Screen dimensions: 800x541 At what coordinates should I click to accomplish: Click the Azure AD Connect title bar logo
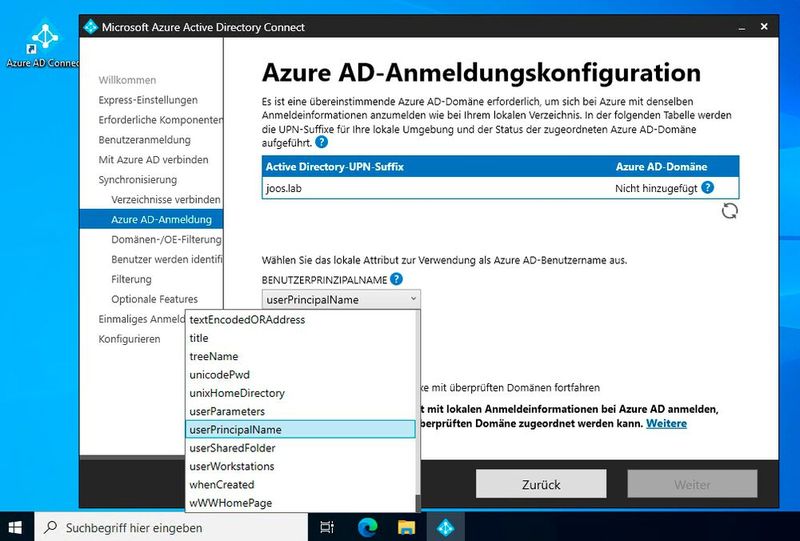tap(91, 27)
